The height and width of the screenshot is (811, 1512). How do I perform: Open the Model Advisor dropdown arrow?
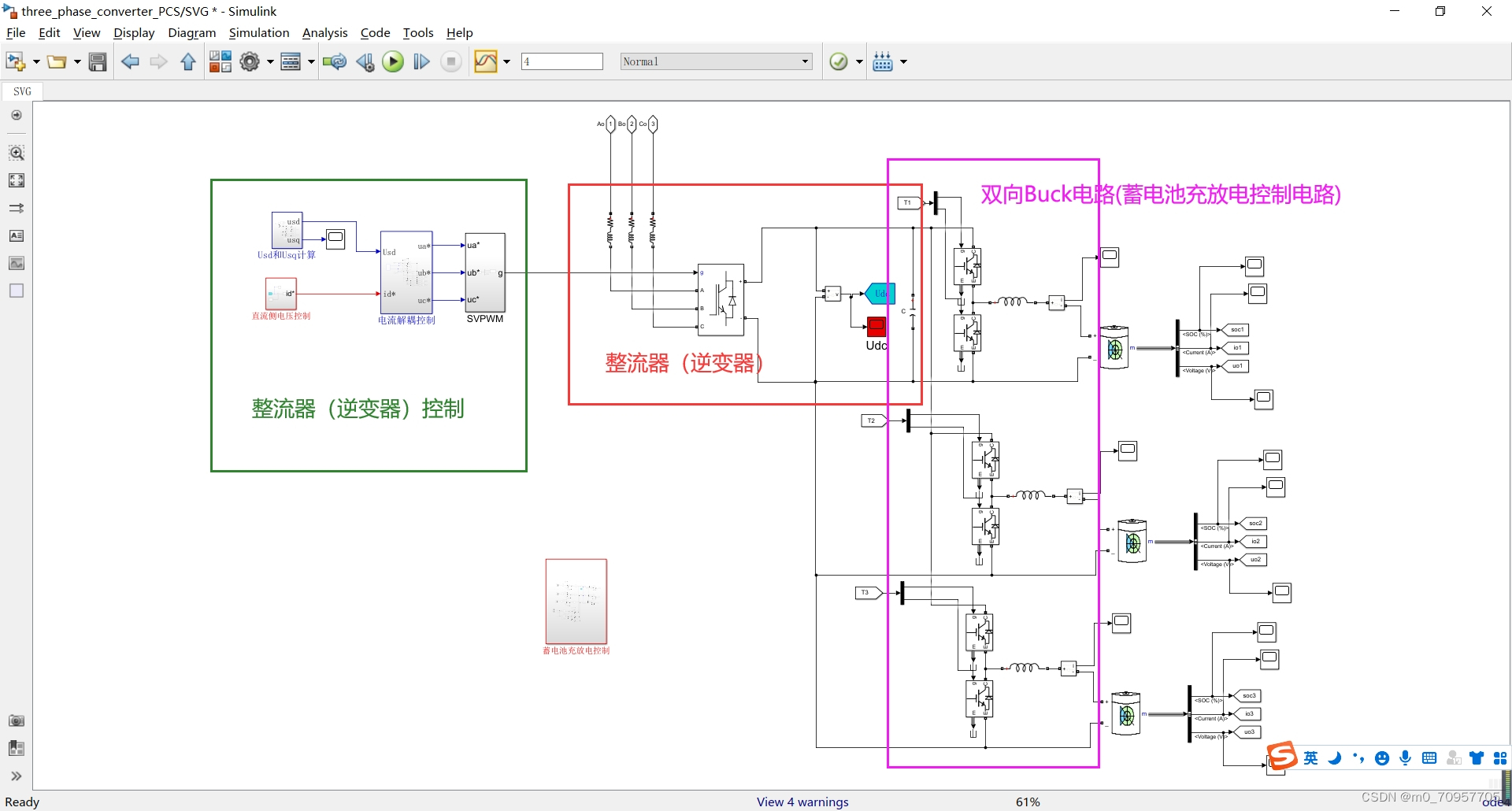pos(859,61)
